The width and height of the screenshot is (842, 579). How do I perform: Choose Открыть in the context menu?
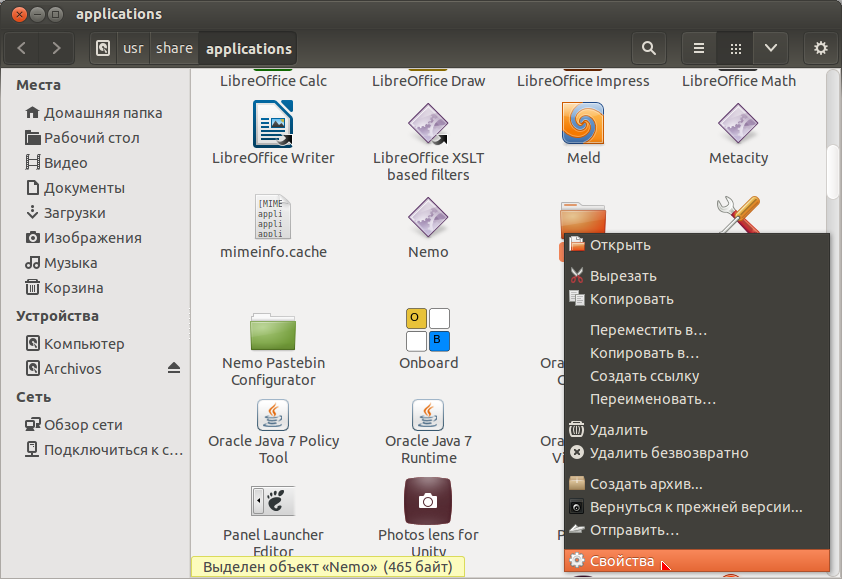(x=696, y=245)
